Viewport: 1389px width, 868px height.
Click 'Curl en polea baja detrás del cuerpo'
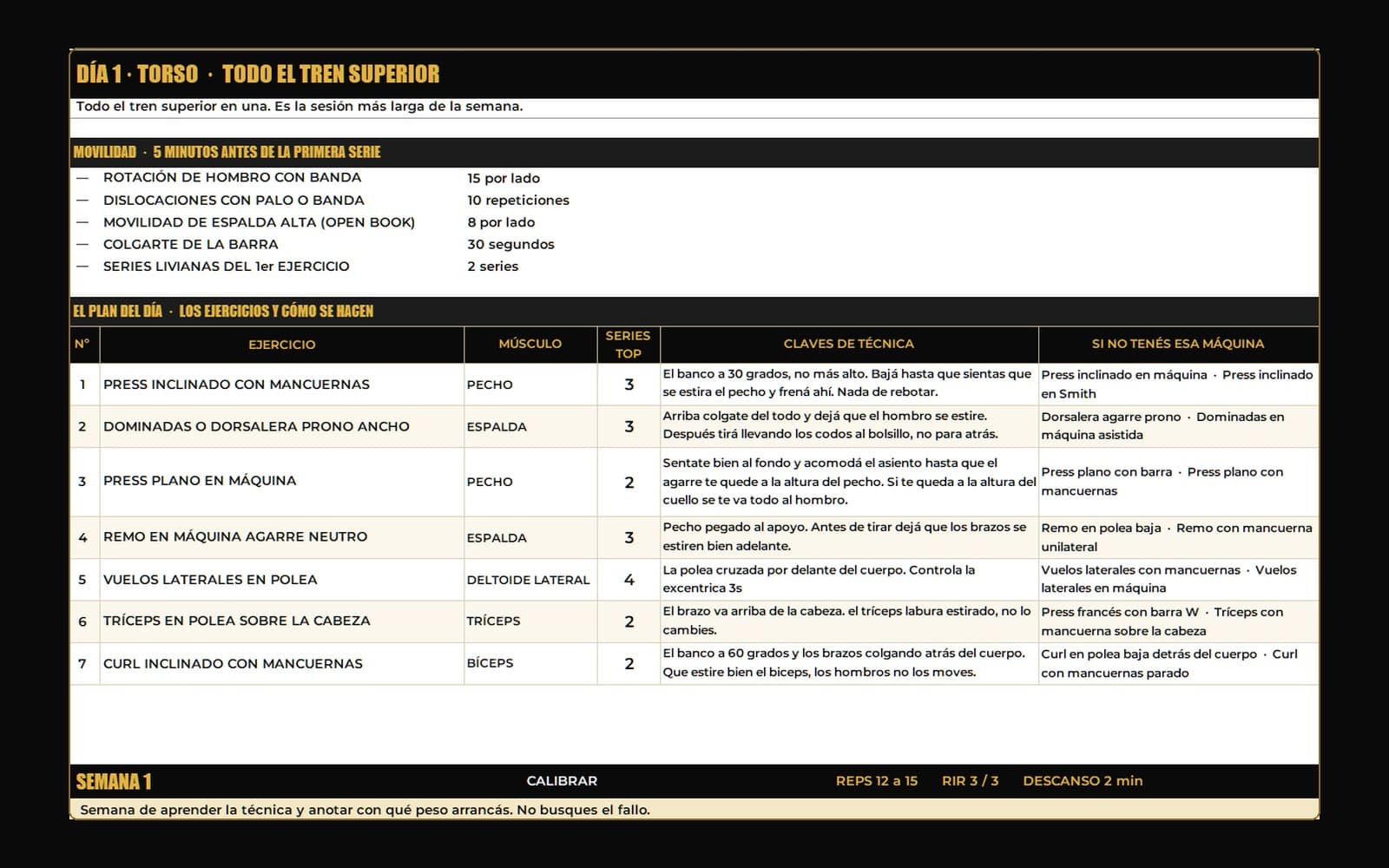1178,663
